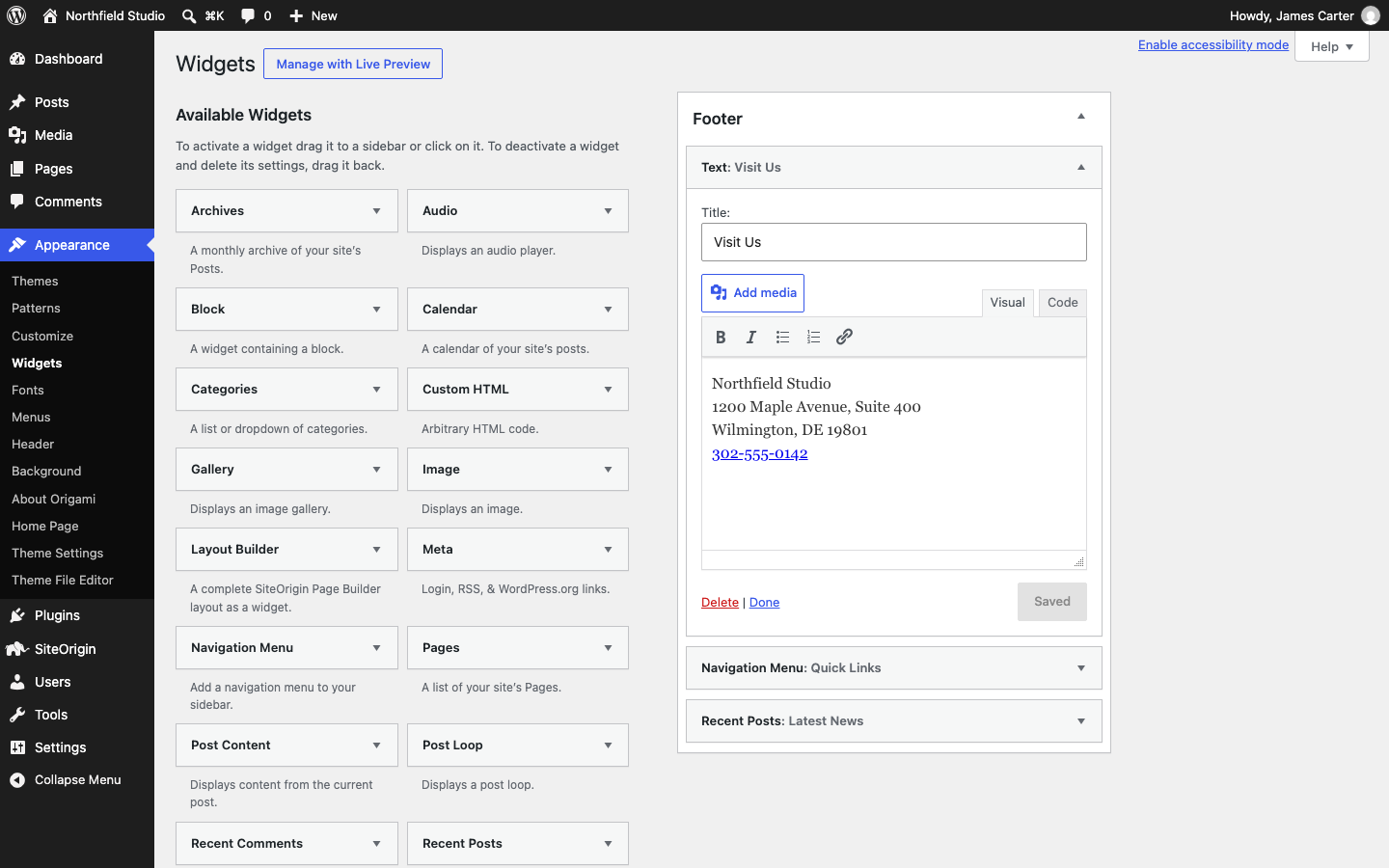Click Enable accessibility mode link
The height and width of the screenshot is (868, 1389).
1213,44
